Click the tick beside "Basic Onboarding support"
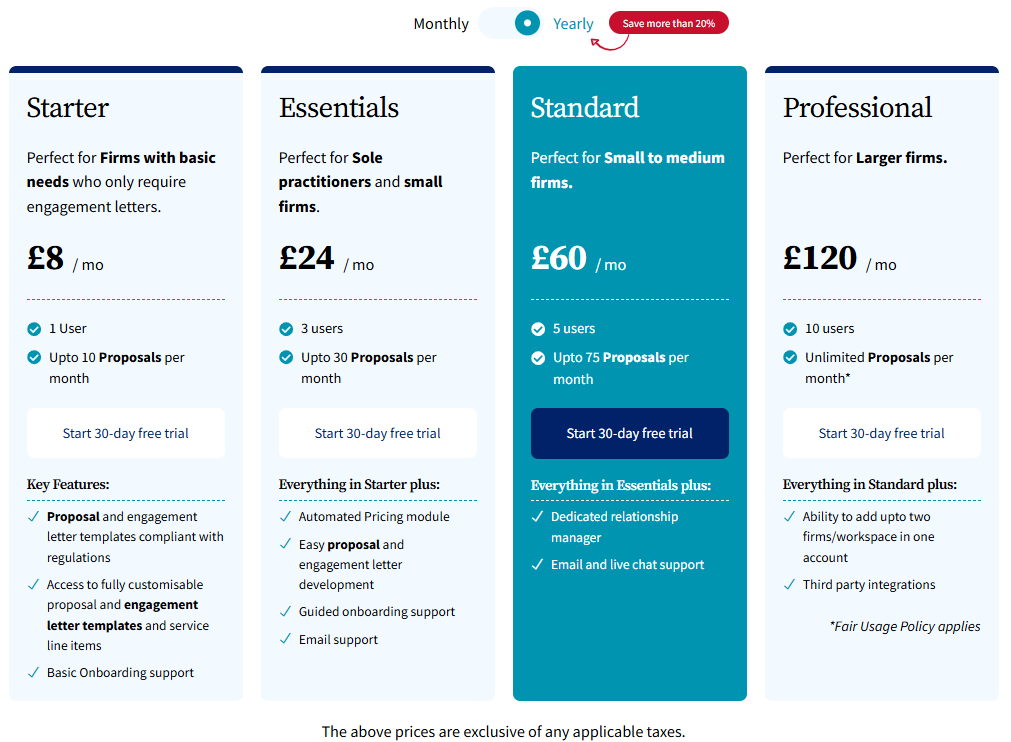Image resolution: width=1011 pixels, height=742 pixels. coord(34,672)
